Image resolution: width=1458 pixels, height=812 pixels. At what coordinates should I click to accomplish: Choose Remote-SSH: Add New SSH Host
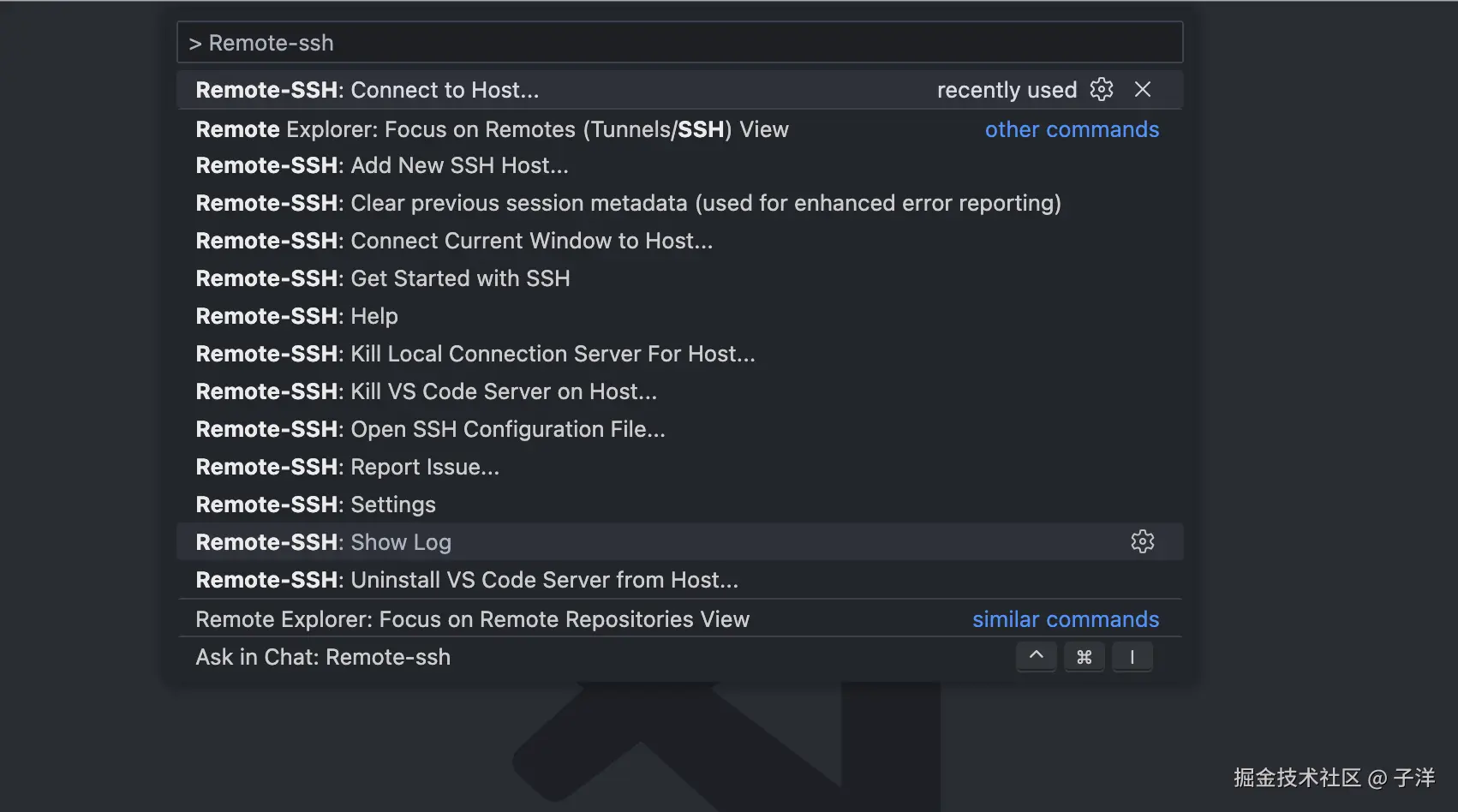[382, 165]
